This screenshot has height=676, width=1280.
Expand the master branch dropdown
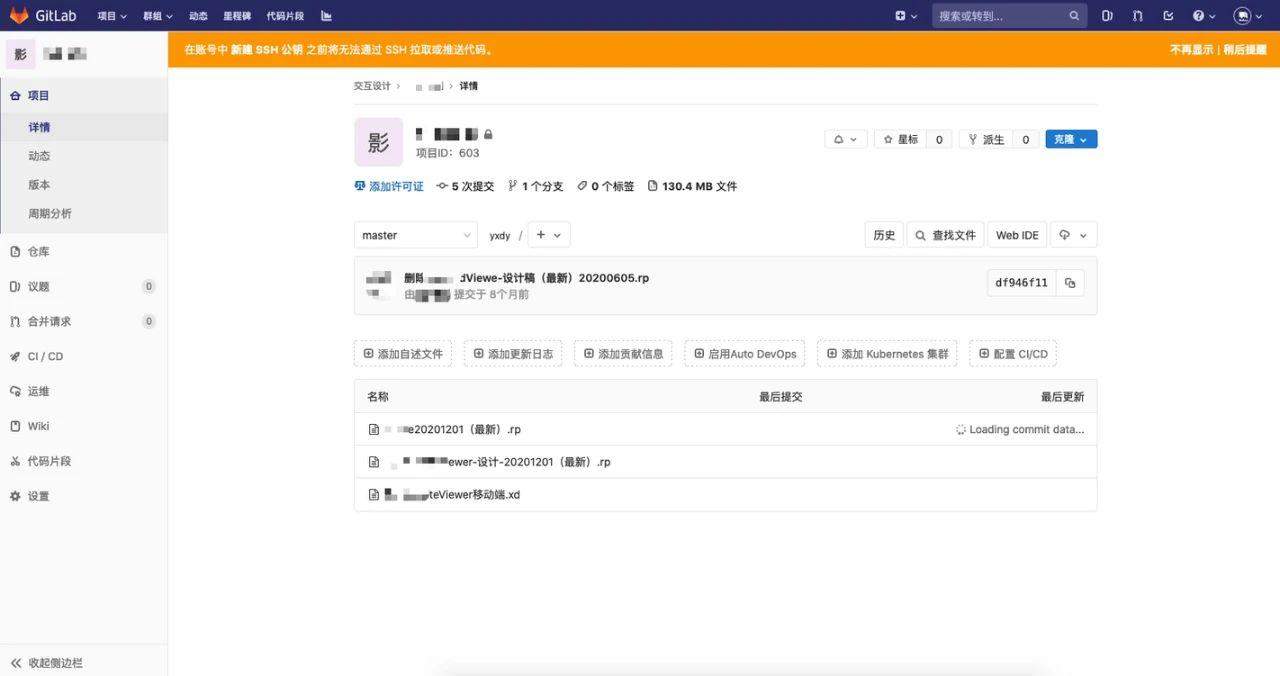(416, 235)
